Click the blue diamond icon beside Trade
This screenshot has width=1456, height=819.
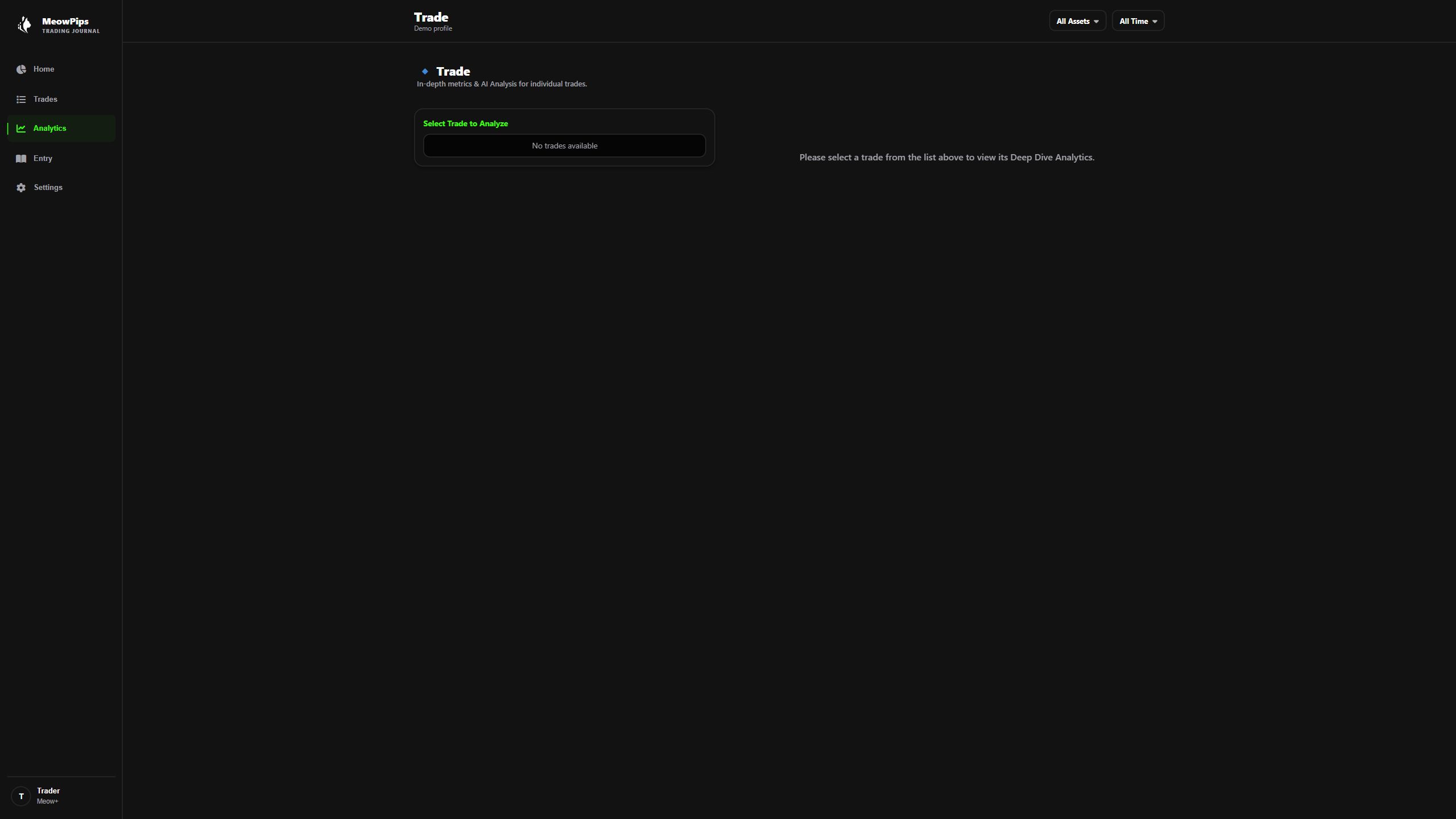click(425, 72)
